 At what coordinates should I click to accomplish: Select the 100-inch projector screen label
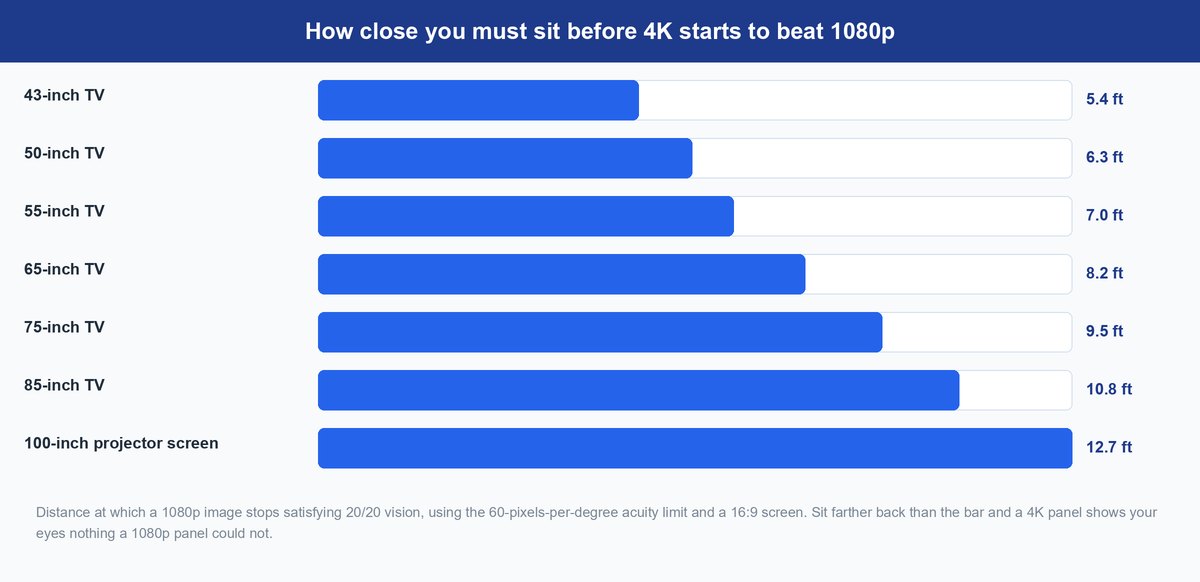coord(121,443)
